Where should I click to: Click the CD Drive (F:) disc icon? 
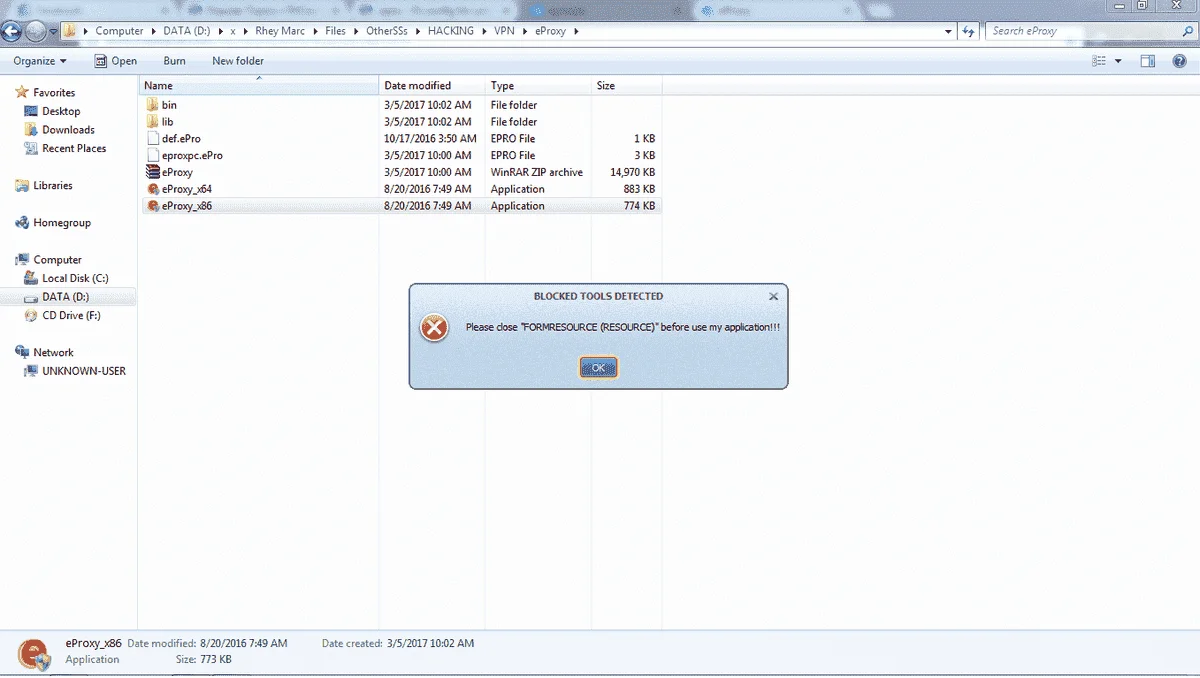31,315
